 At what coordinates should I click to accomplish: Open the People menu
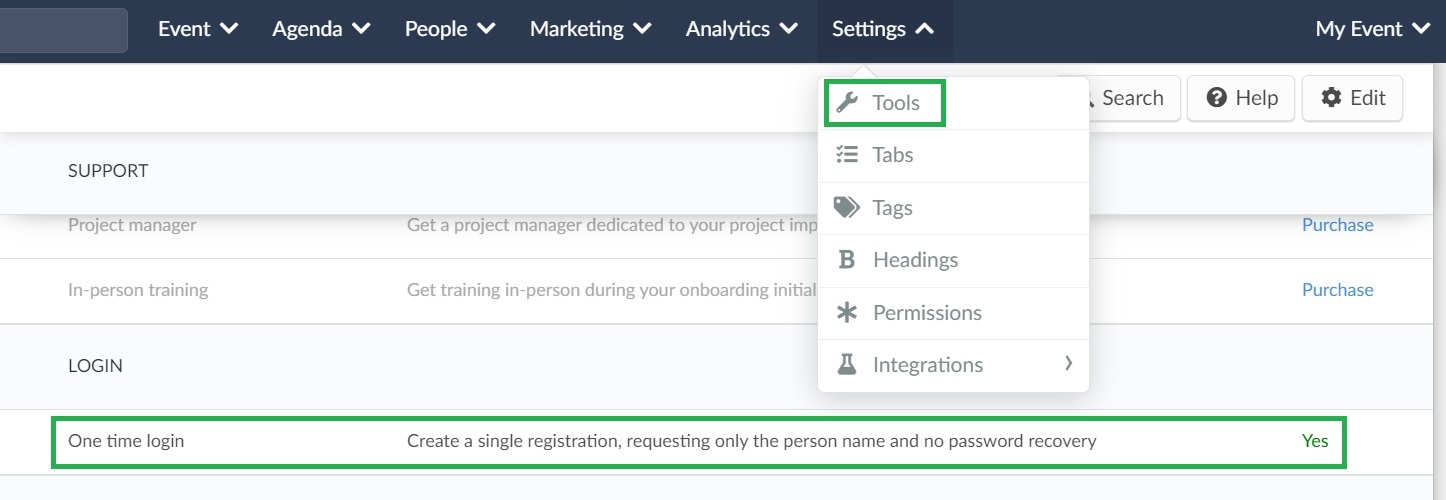pos(450,29)
